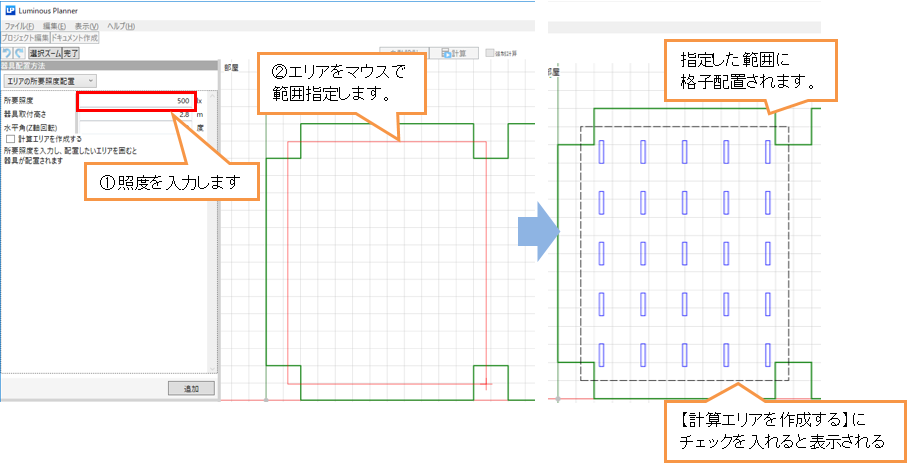This screenshot has height=465, width=910.
Task: Select the bottom-right fixture in the grid
Action: coord(769,354)
